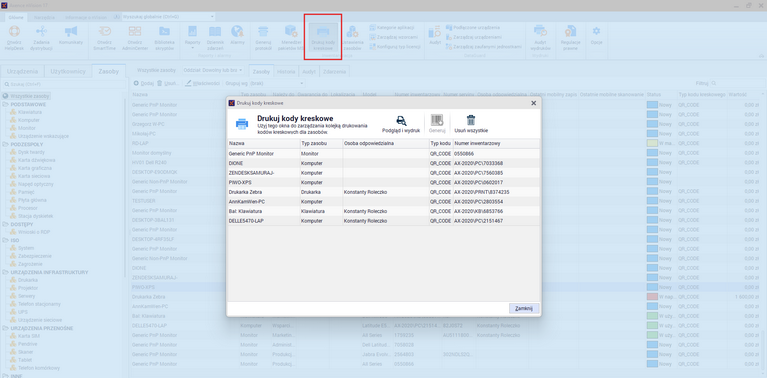Image resolution: width=767 pixels, height=378 pixels.
Task: Click the Usuń button in assets toolbar
Action: [x=167, y=83]
